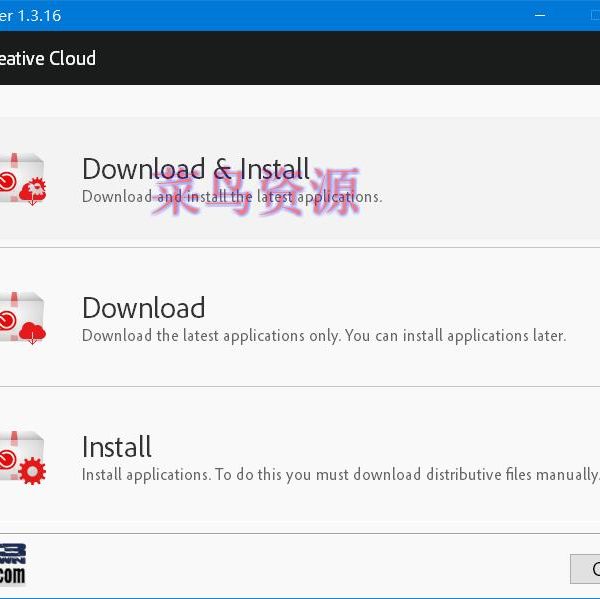Click the logo in the bottom-left corner
Screen dimensions: 600x599
pos(13,563)
